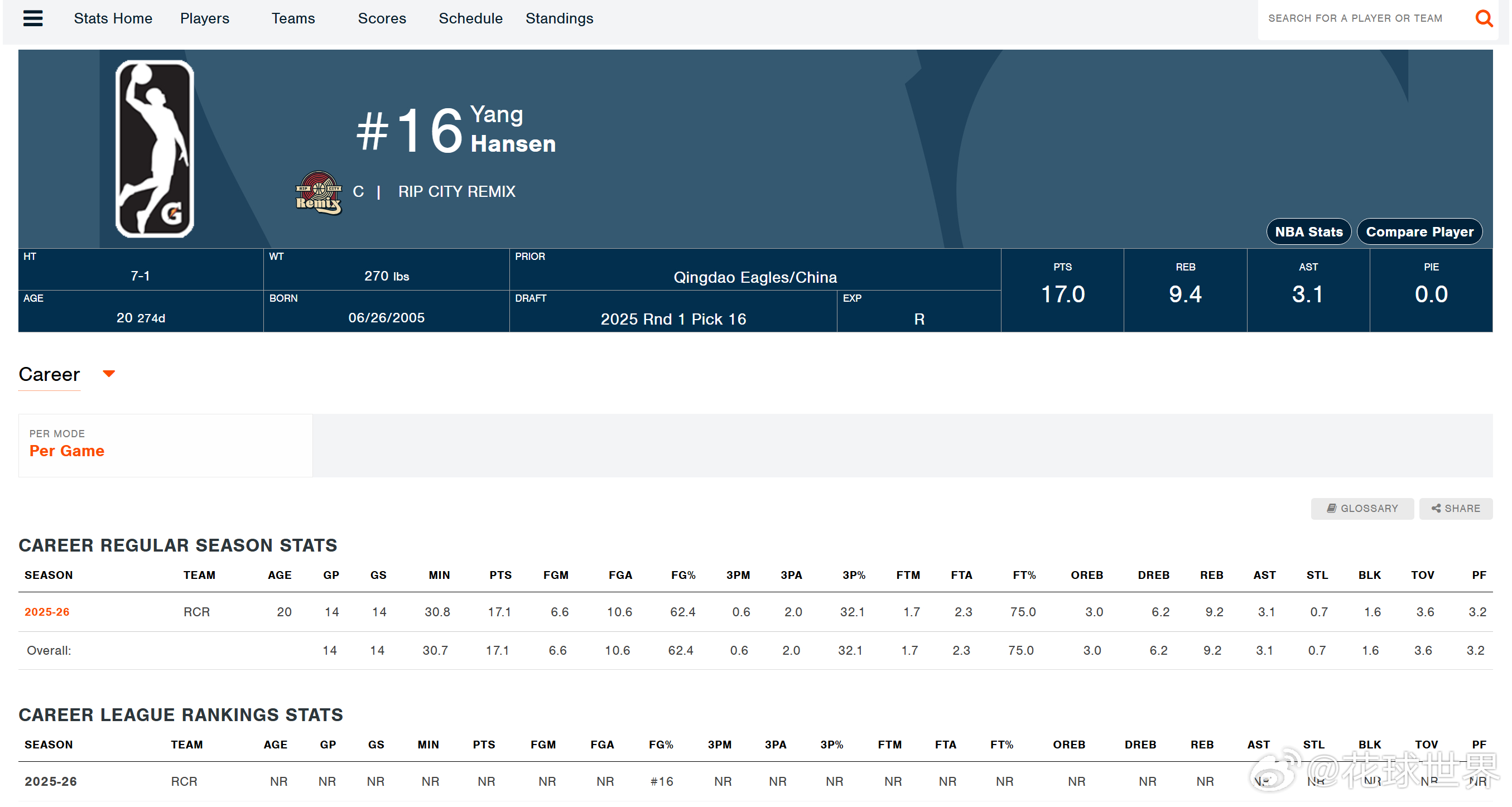Click the Glossary book icon
1512x807 pixels.
click(x=1331, y=508)
